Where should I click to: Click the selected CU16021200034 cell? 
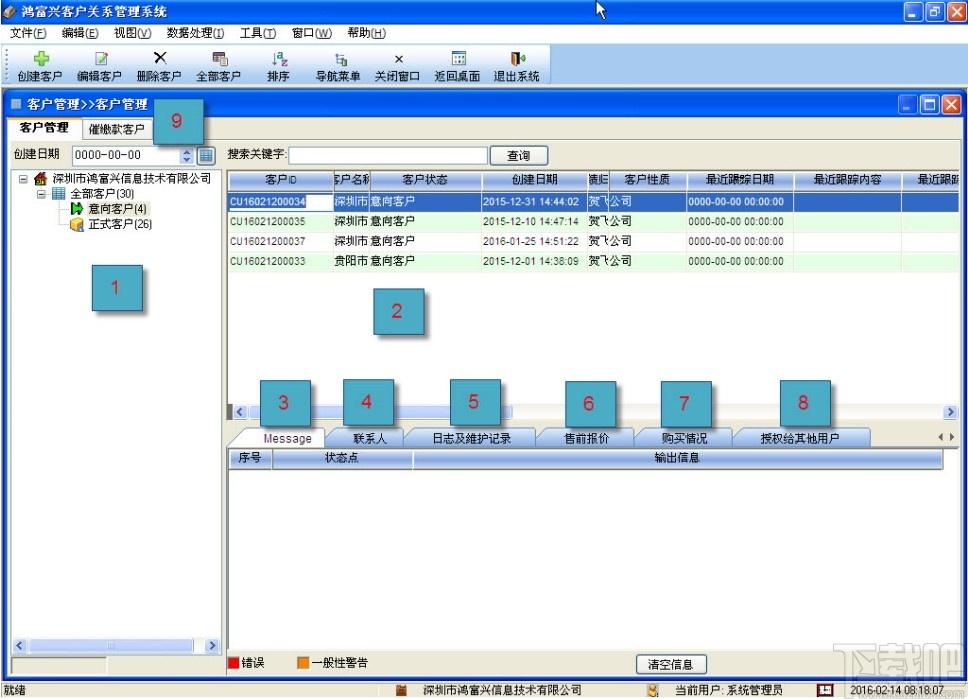point(281,202)
